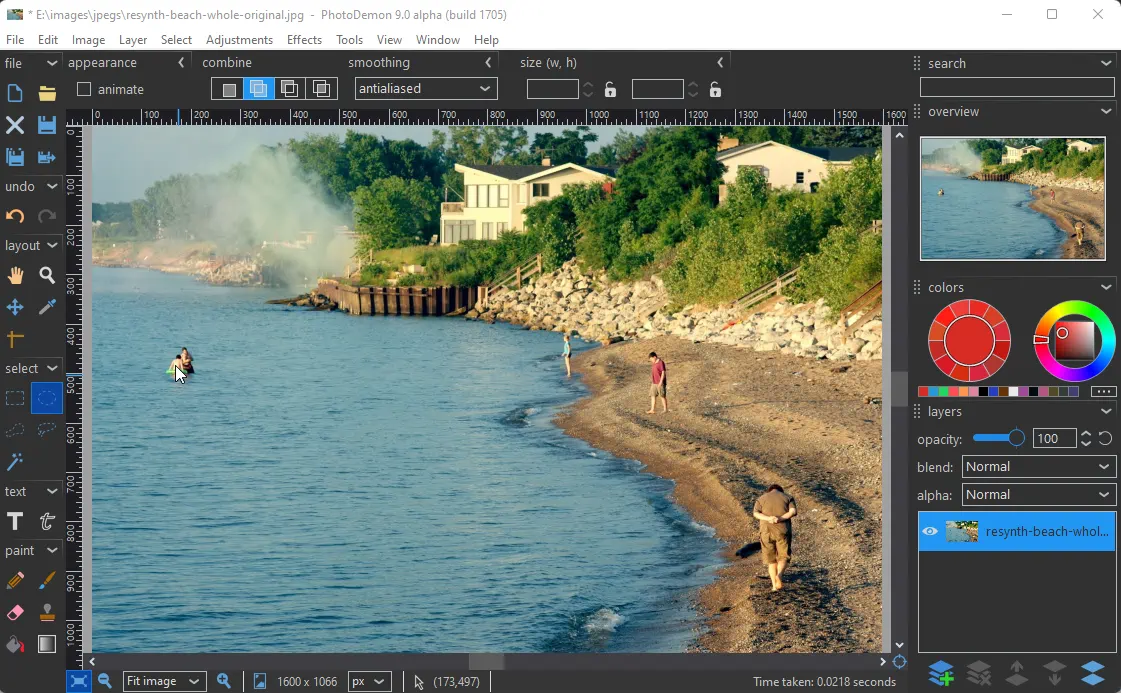Screen dimensions: 1121x693
Task: Enable the animate checkbox
Action: pyautogui.click(x=84, y=89)
